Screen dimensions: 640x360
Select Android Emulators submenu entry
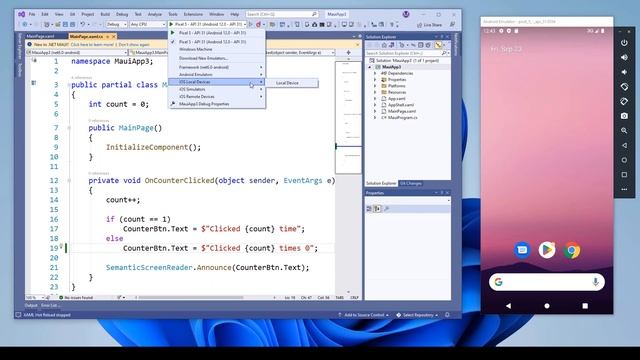pyautogui.click(x=217, y=75)
